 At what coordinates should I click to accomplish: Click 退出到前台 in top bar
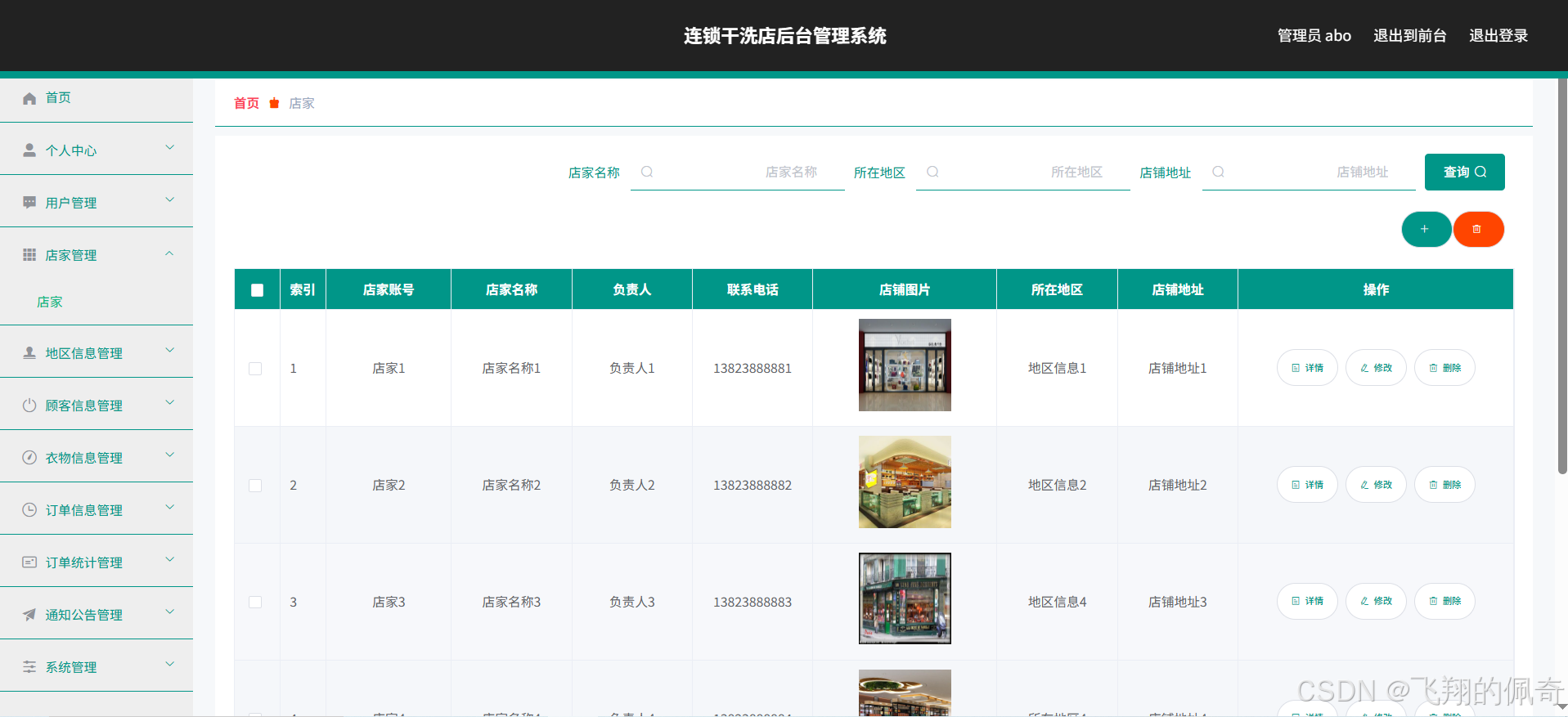click(x=1410, y=36)
